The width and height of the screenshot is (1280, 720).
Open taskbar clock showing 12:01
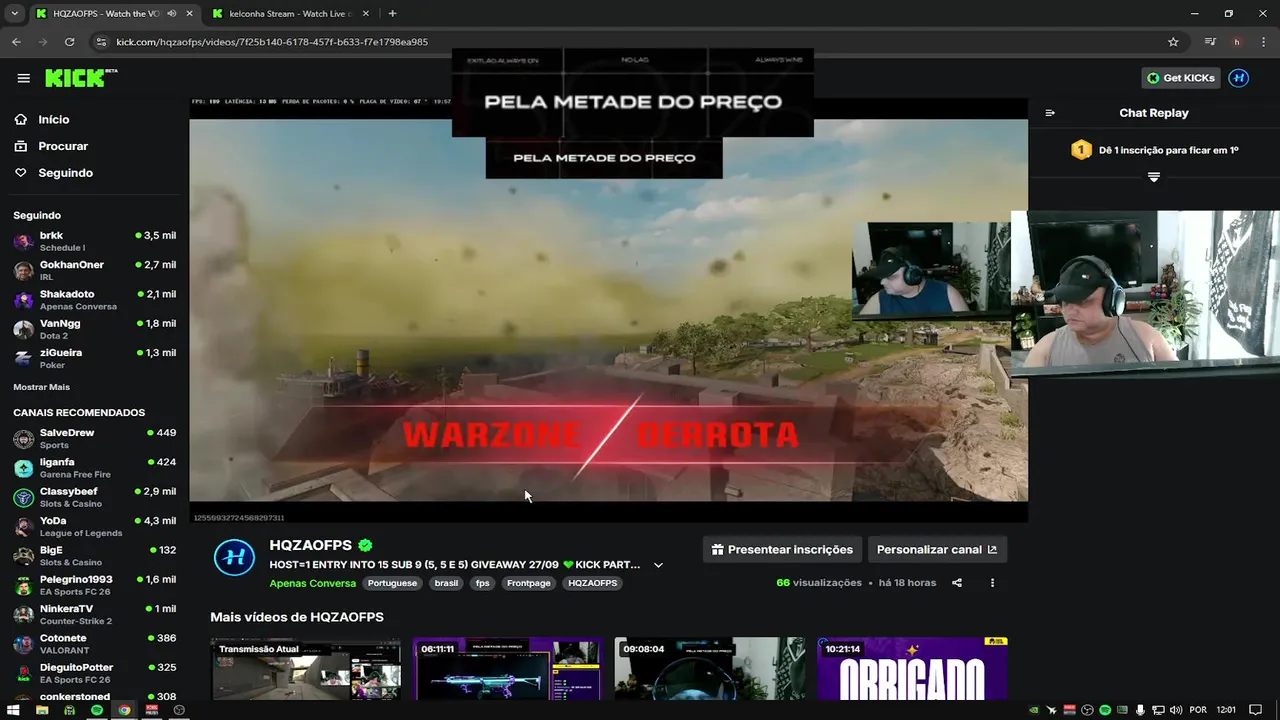click(x=1227, y=710)
